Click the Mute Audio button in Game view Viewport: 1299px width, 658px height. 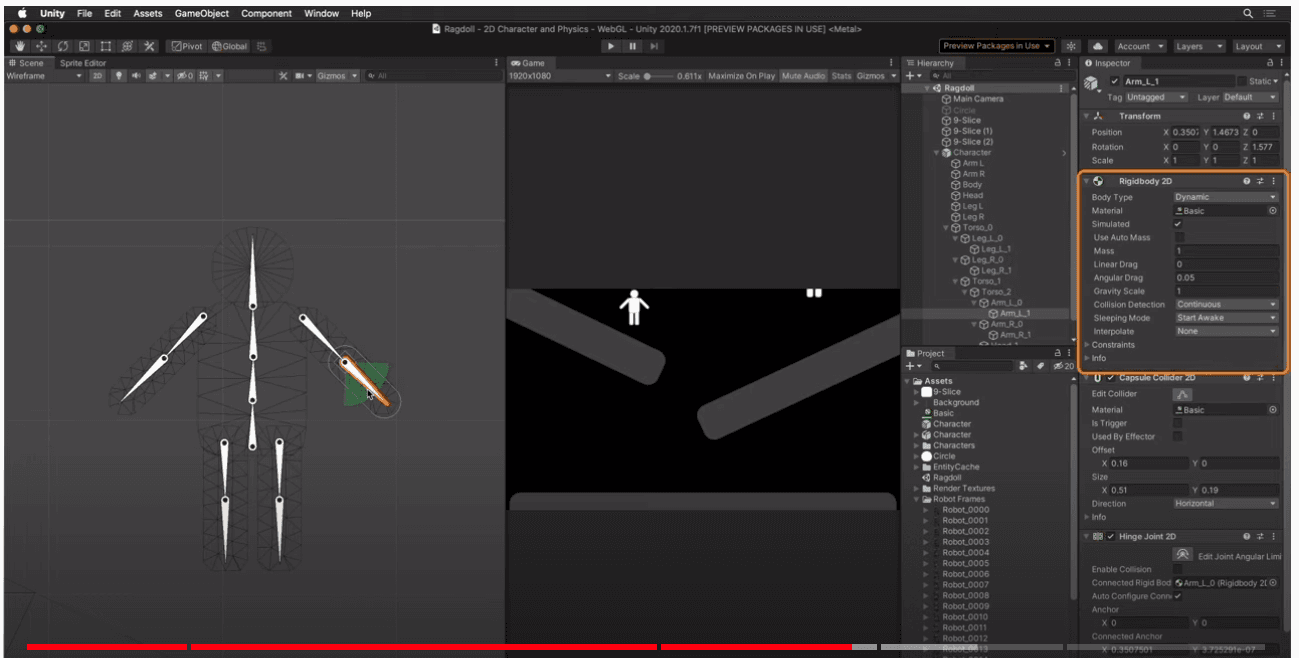click(803, 76)
